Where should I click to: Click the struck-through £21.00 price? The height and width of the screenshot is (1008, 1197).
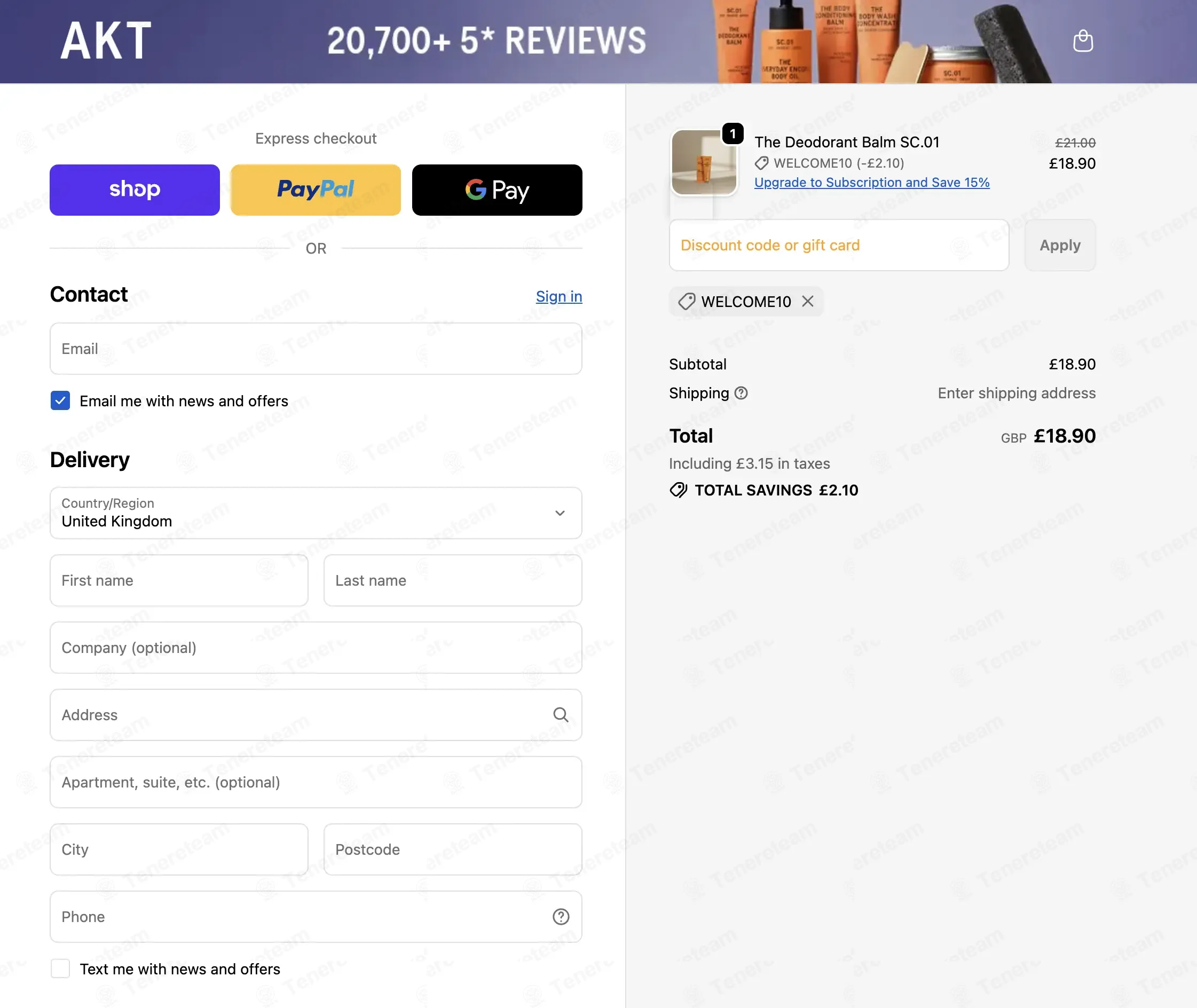pyautogui.click(x=1075, y=143)
